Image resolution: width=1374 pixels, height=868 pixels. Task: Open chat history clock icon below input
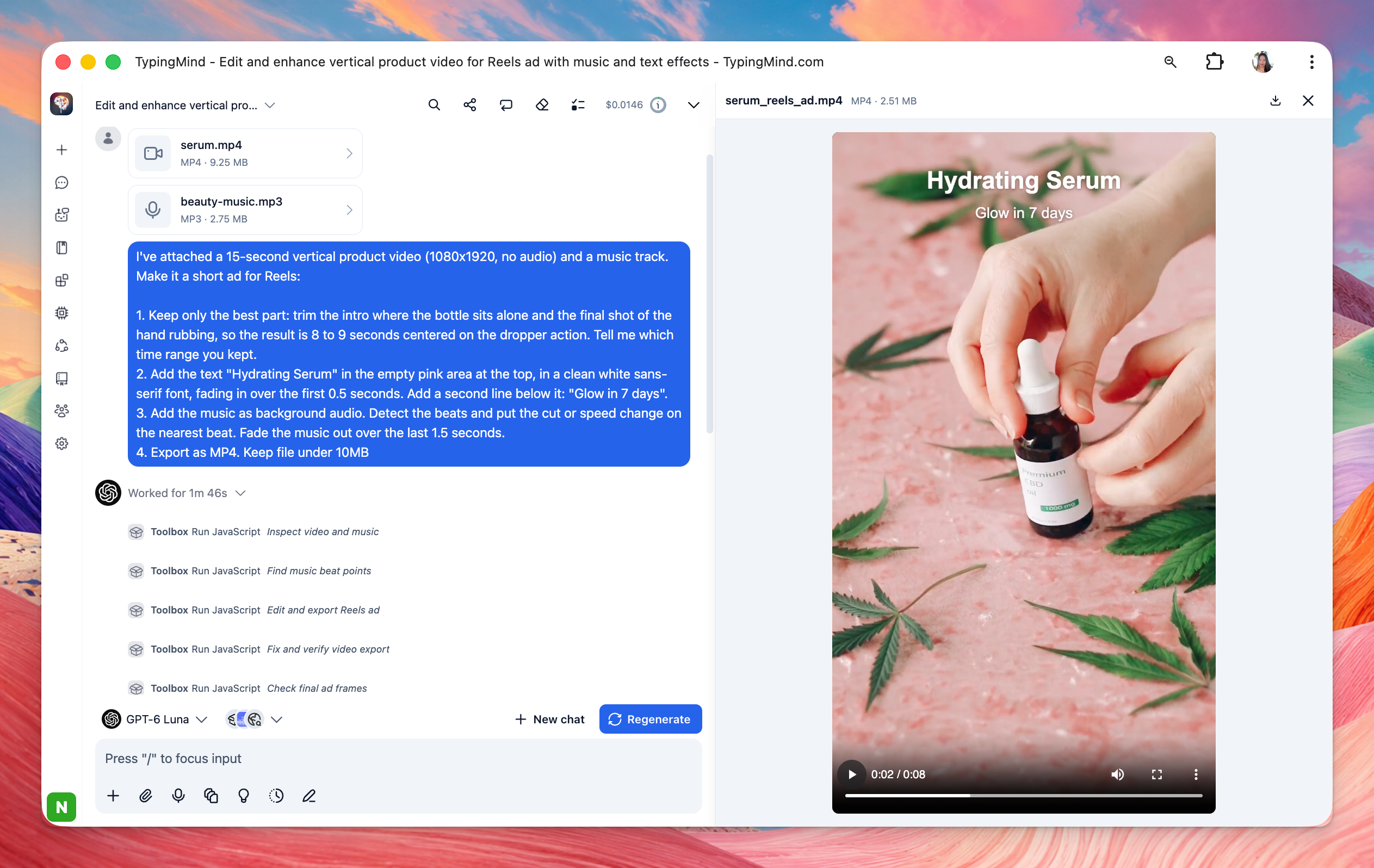(x=276, y=796)
